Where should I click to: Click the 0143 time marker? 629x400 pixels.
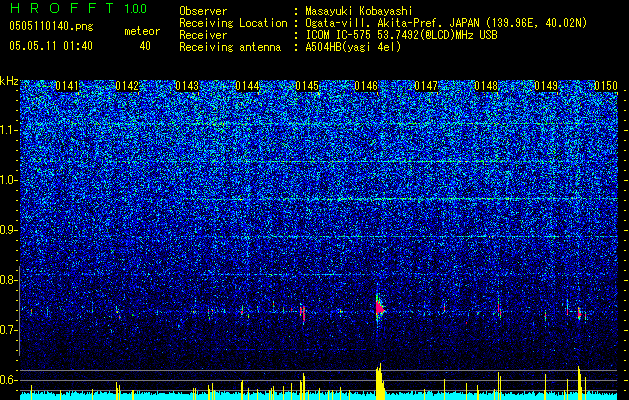pyautogui.click(x=187, y=86)
